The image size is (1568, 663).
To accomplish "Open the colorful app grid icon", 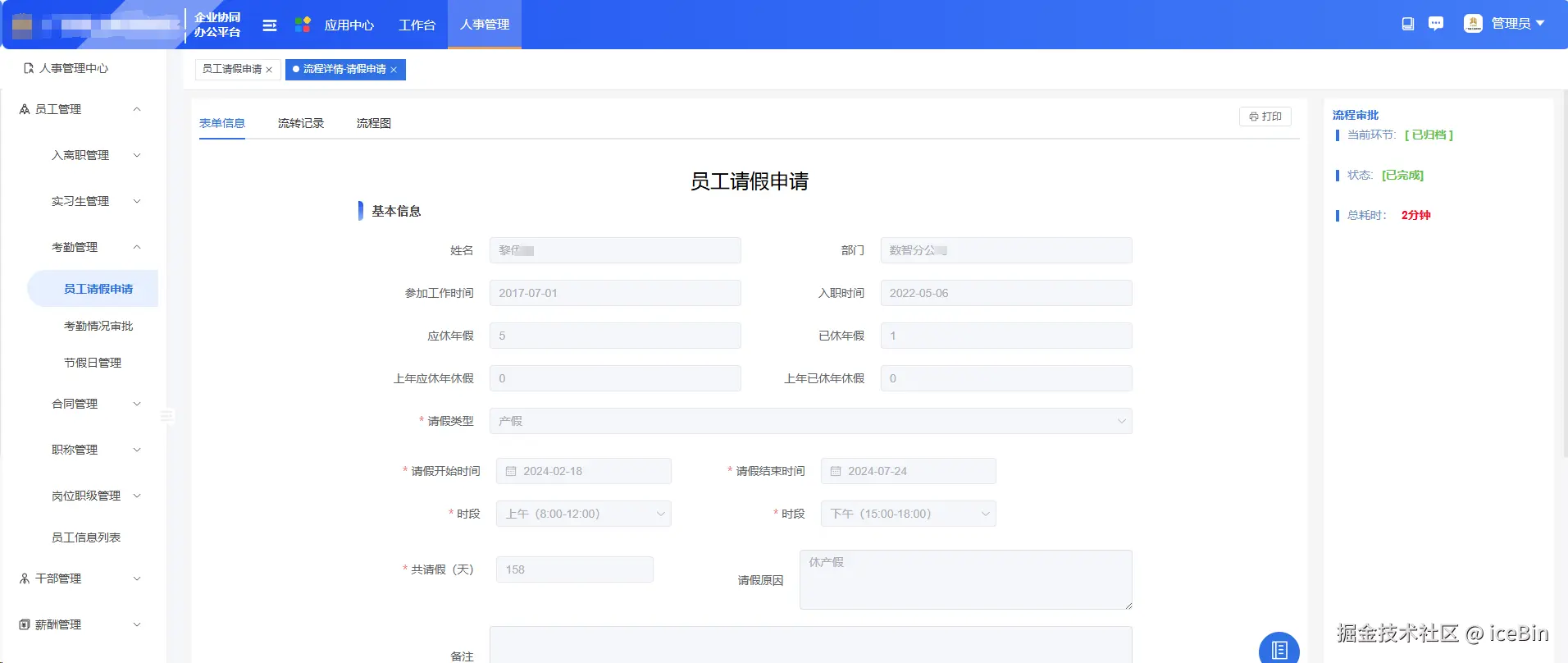I will 303,25.
